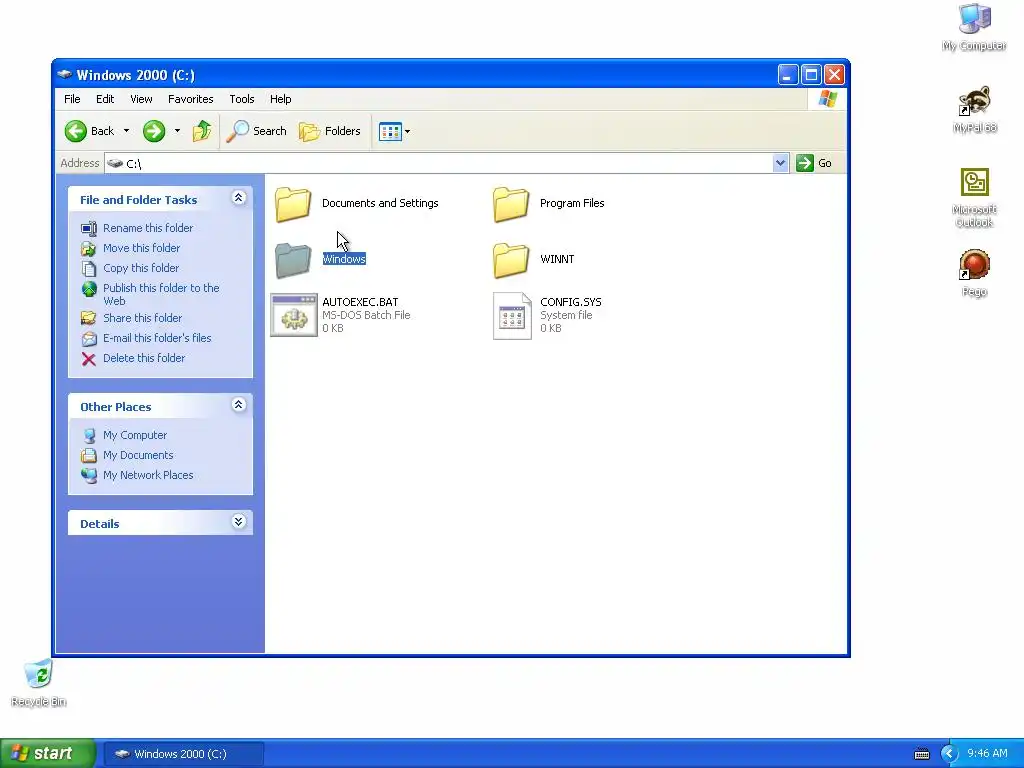Open My Computer in Other Places
The height and width of the screenshot is (768, 1024).
click(135, 436)
